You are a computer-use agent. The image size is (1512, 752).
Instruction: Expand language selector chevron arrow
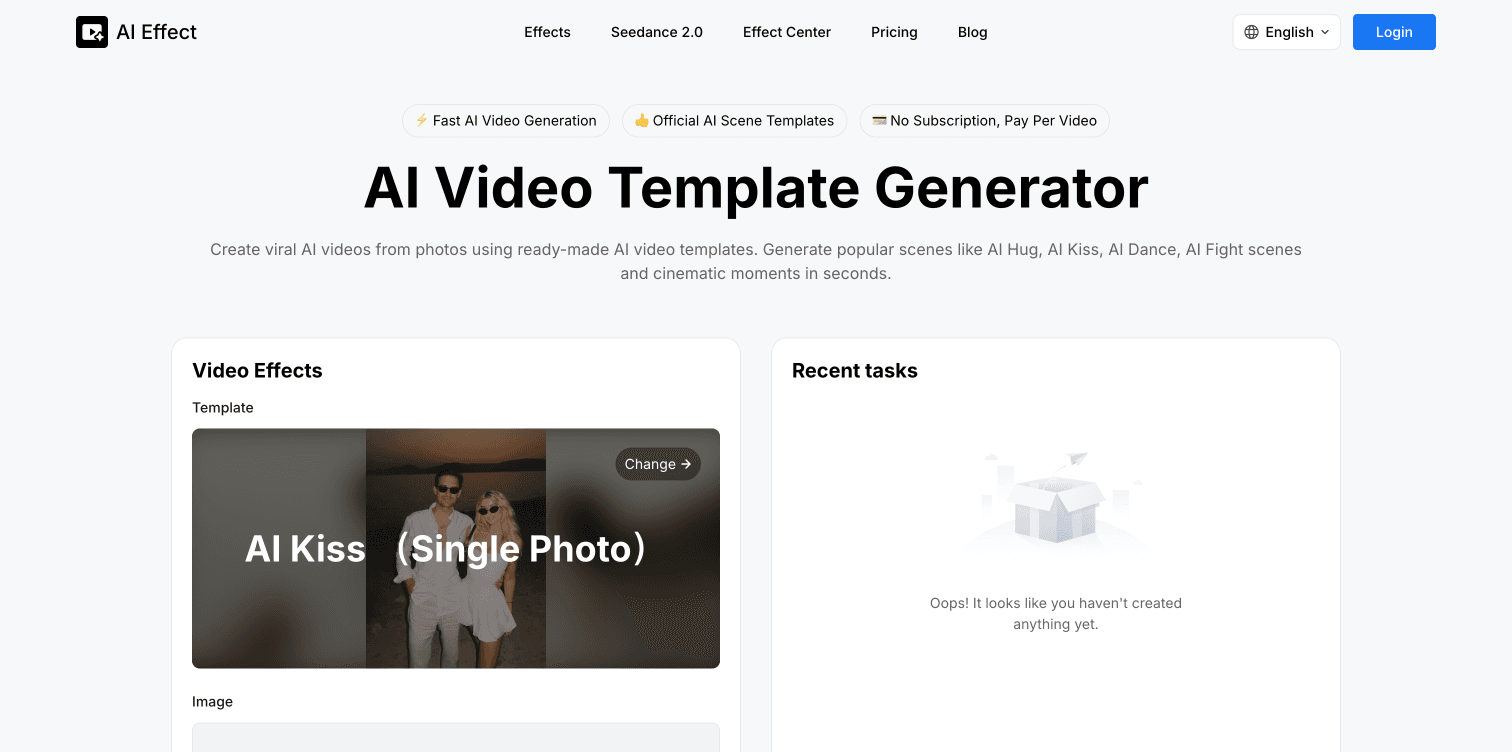(x=1325, y=32)
